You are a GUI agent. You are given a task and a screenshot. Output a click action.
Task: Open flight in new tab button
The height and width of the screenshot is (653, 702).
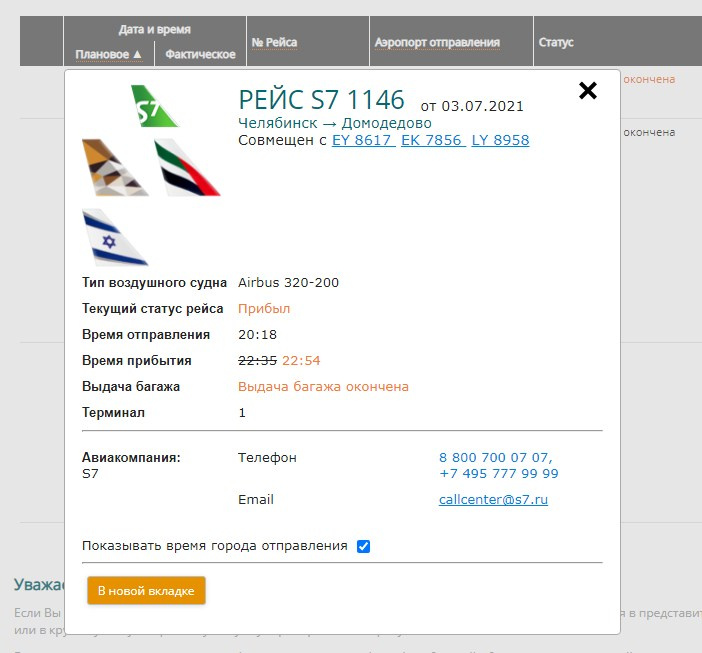pos(146,591)
